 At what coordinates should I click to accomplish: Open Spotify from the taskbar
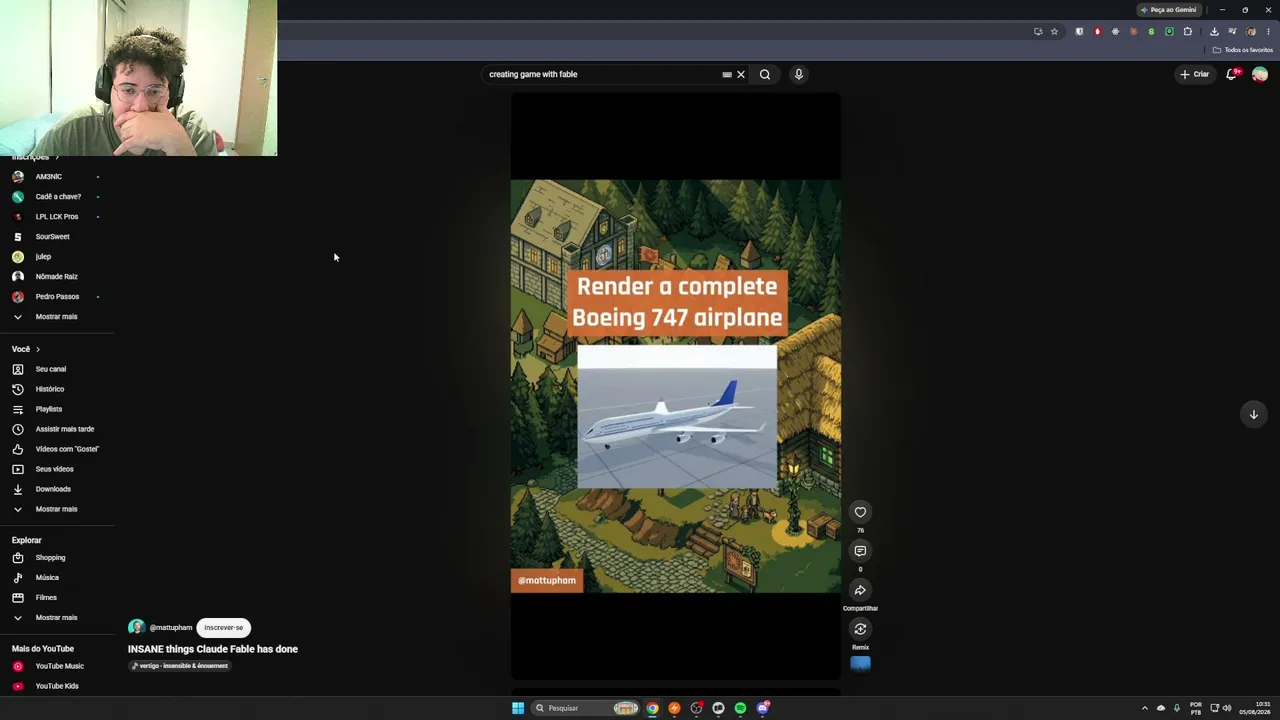click(740, 708)
